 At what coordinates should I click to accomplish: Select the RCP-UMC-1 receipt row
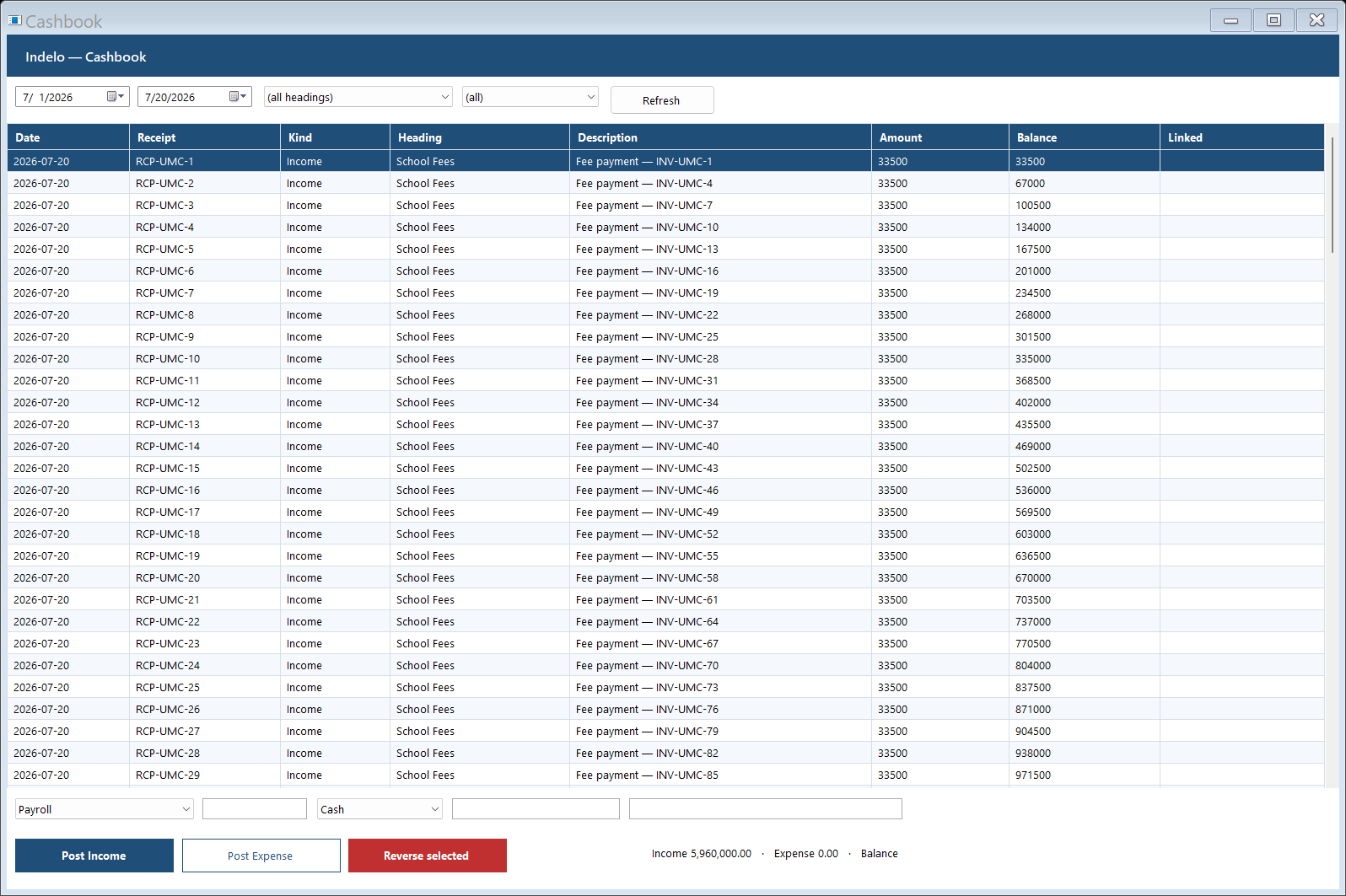click(665, 161)
